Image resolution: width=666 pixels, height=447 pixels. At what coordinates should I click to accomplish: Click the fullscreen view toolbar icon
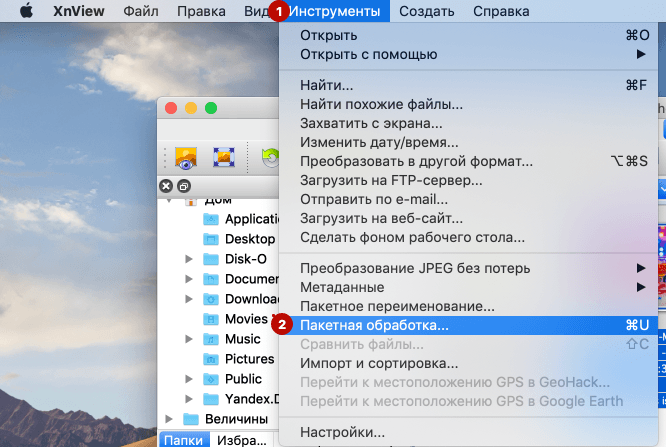coord(224,157)
